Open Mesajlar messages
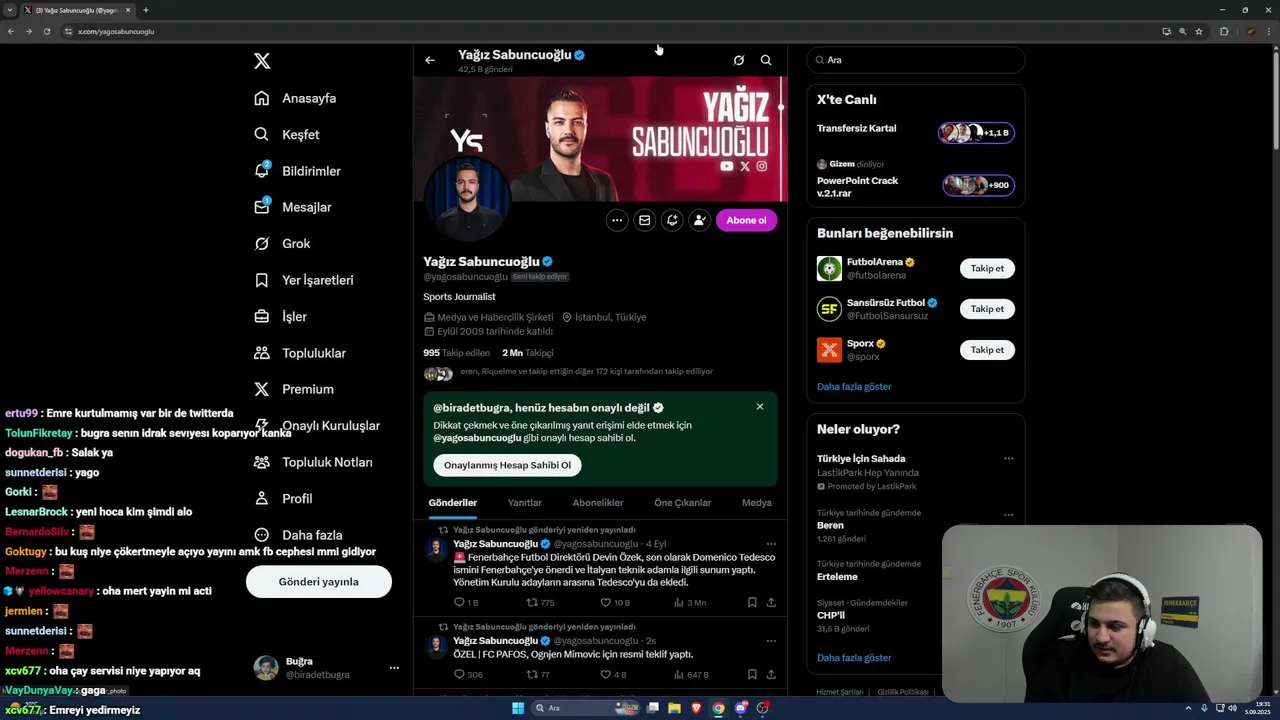The width and height of the screenshot is (1280, 720). [x=292, y=207]
